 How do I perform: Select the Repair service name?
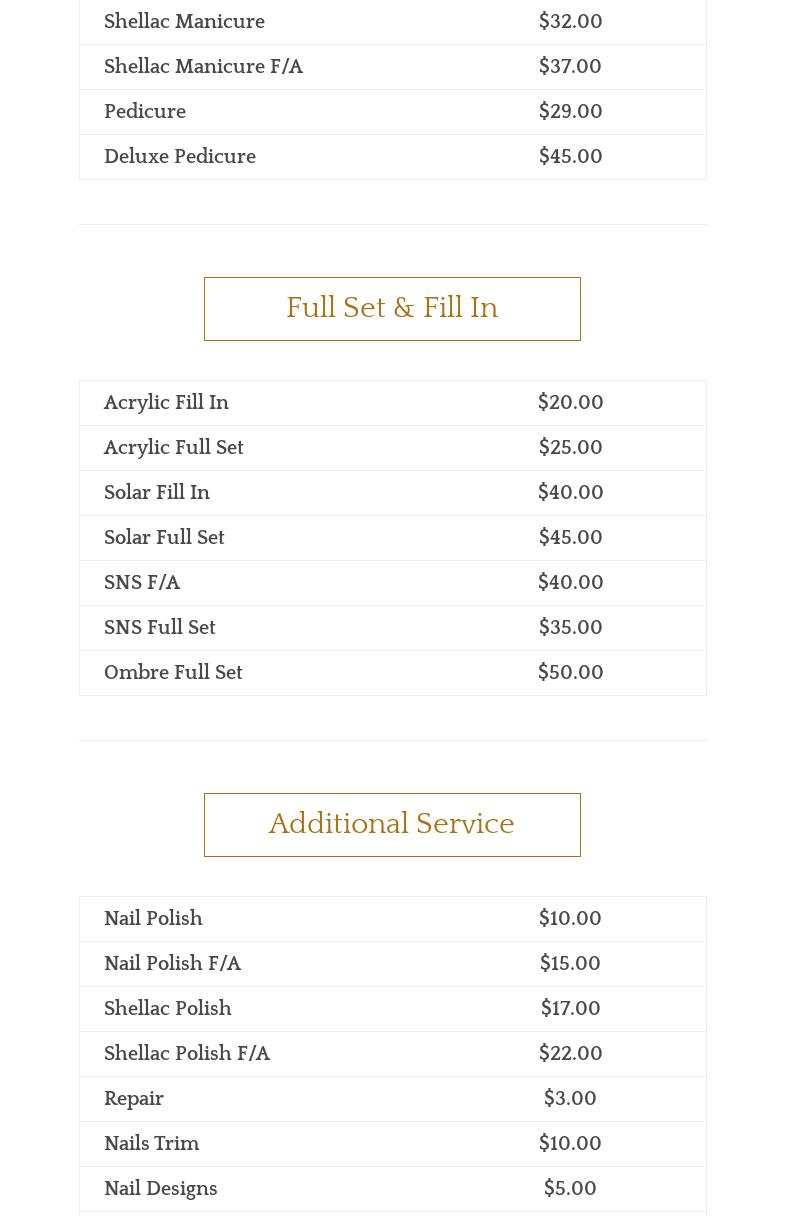tap(134, 1099)
